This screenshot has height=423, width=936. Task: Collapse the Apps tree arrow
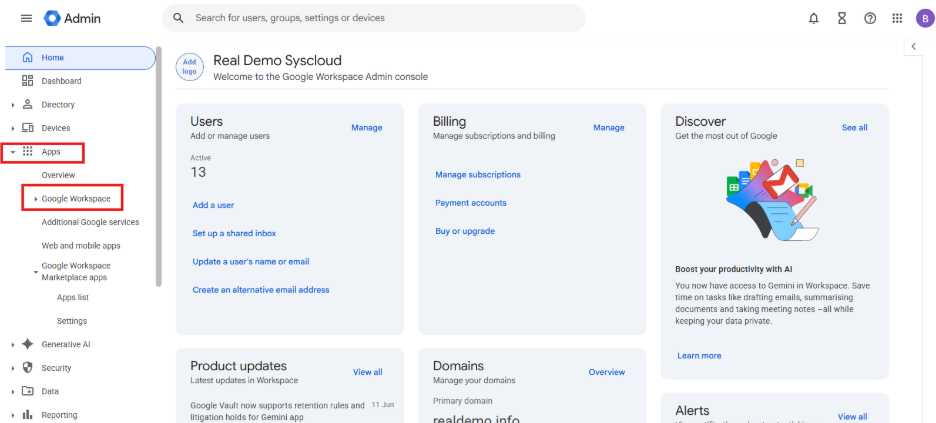pos(13,152)
